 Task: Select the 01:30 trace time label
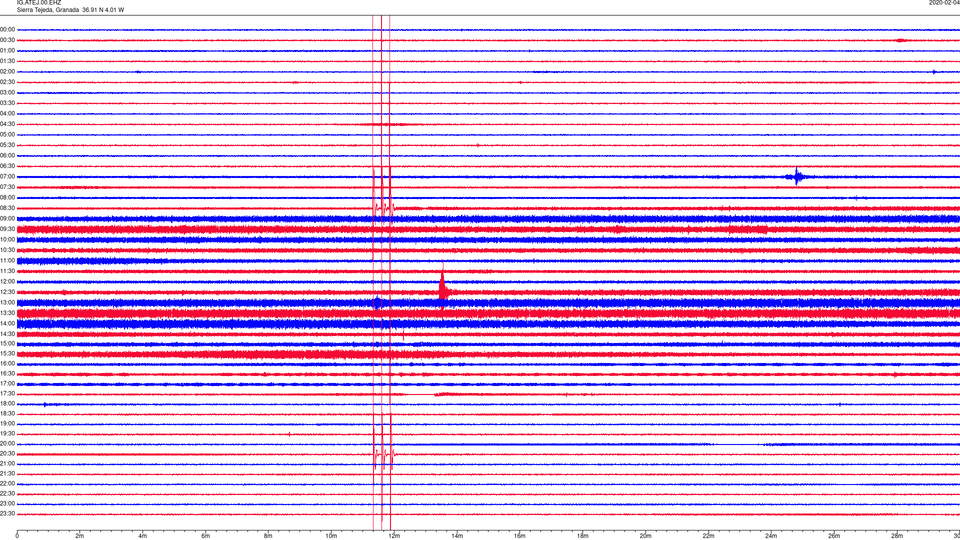[8, 61]
